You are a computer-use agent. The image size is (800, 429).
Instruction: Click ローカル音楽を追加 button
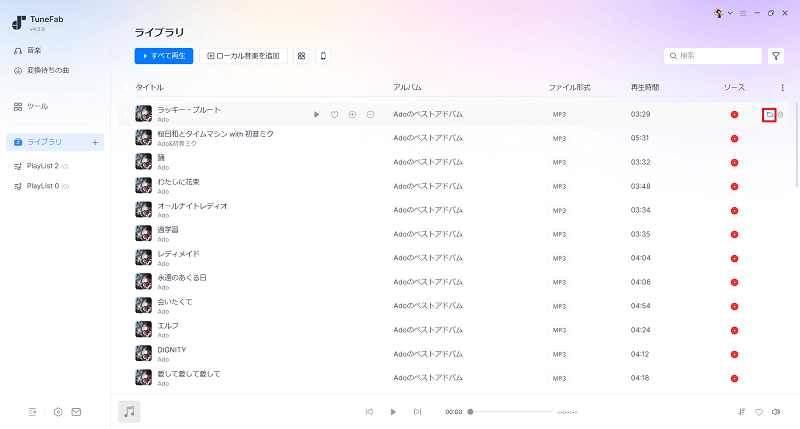click(243, 56)
